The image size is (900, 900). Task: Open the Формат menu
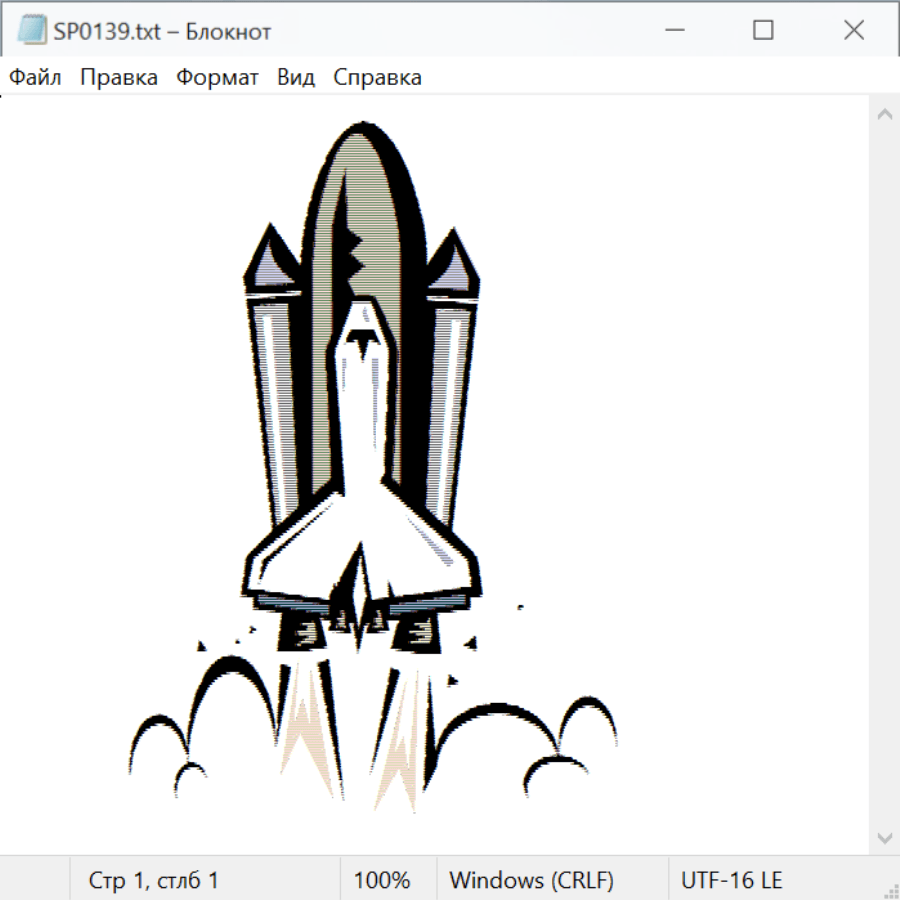click(217, 78)
